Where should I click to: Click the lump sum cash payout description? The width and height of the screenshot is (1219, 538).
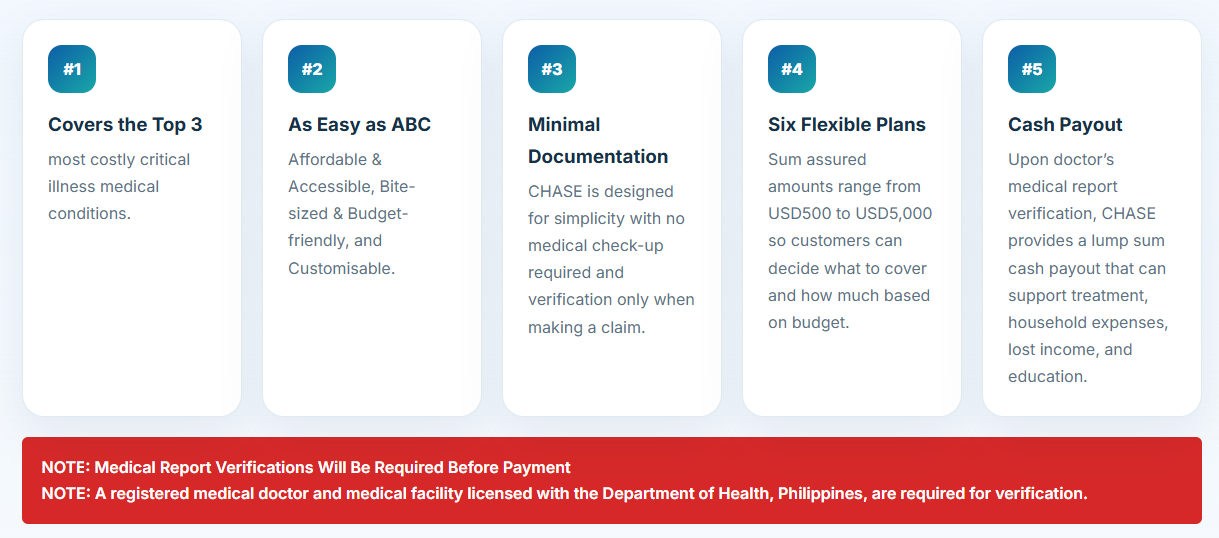(x=1088, y=268)
